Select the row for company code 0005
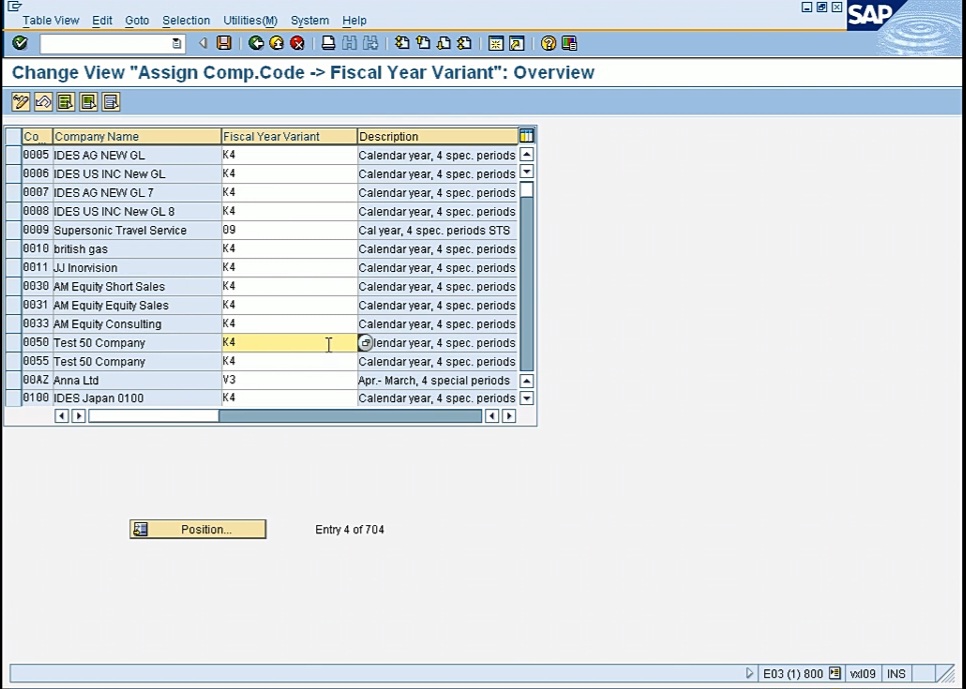 click(x=13, y=155)
